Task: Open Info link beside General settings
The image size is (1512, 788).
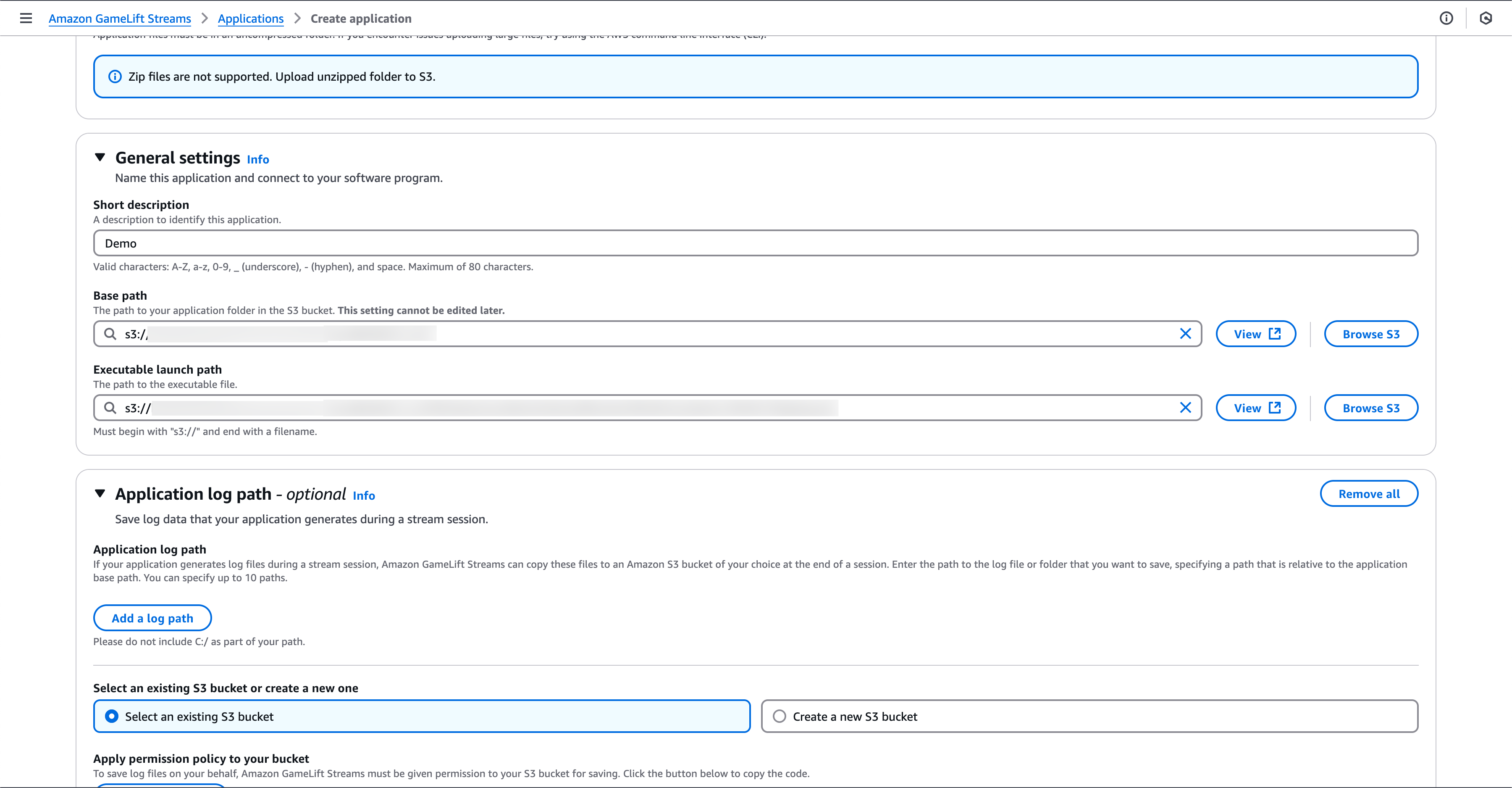Action: 258,160
